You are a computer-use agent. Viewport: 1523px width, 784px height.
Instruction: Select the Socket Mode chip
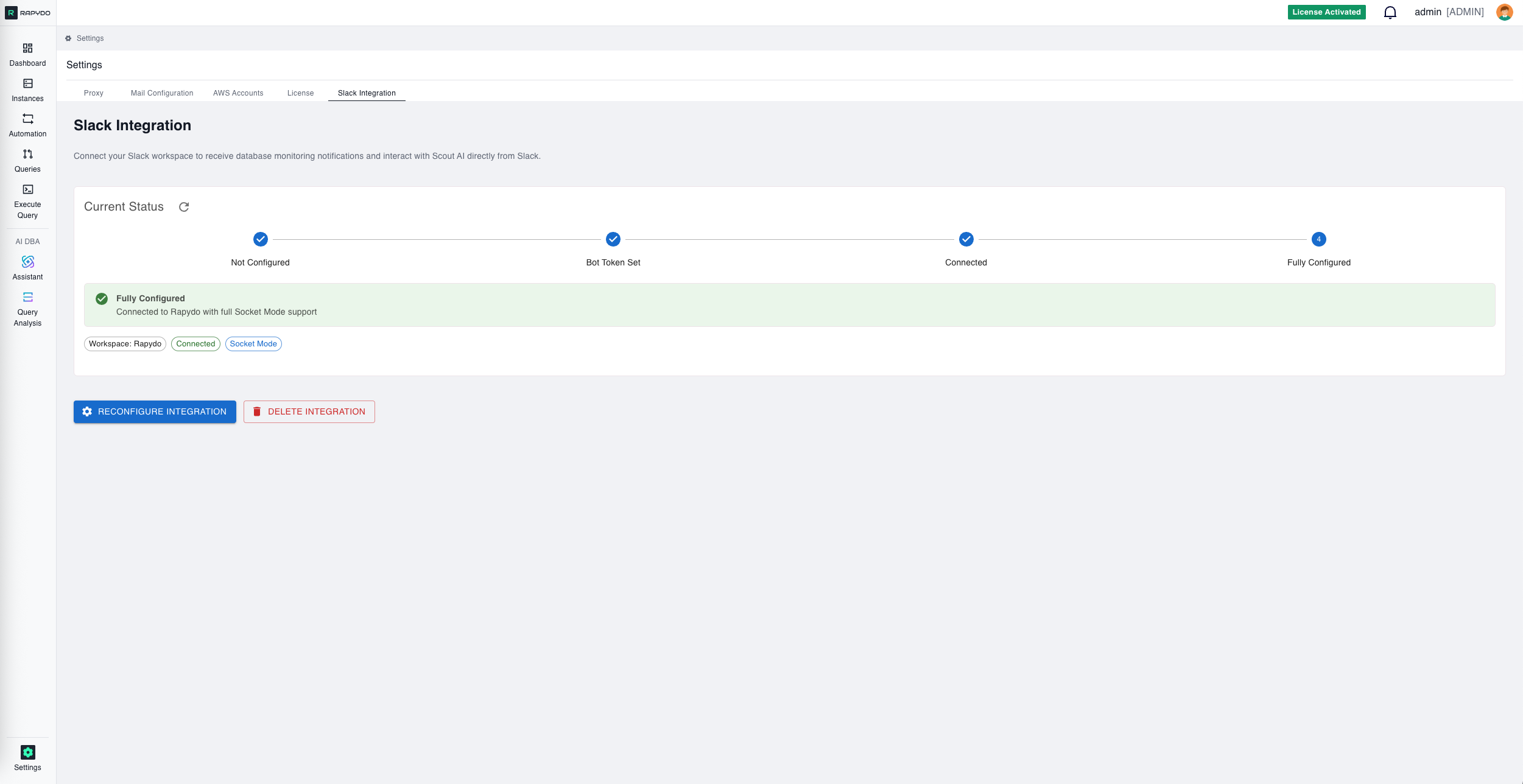pos(254,343)
